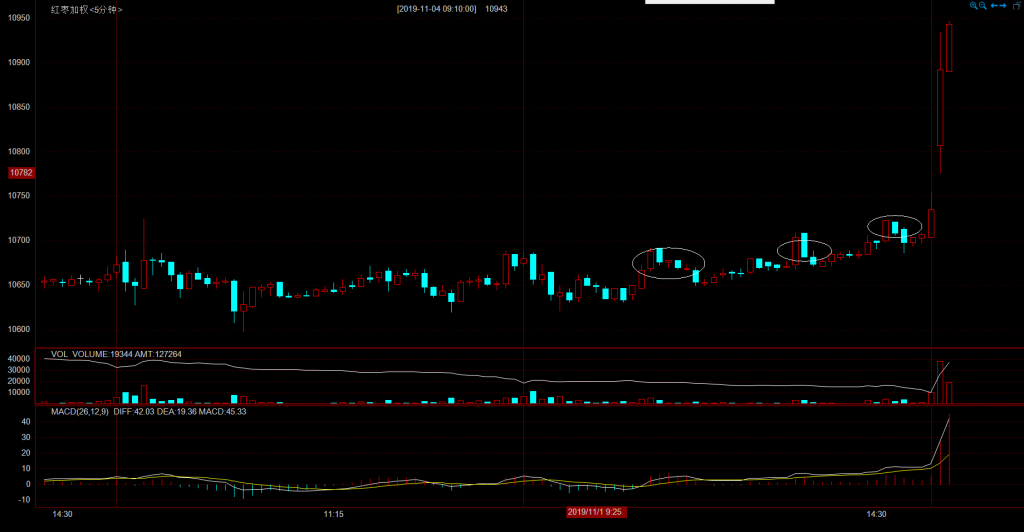Click the white input box at top

click(x=709, y=3)
